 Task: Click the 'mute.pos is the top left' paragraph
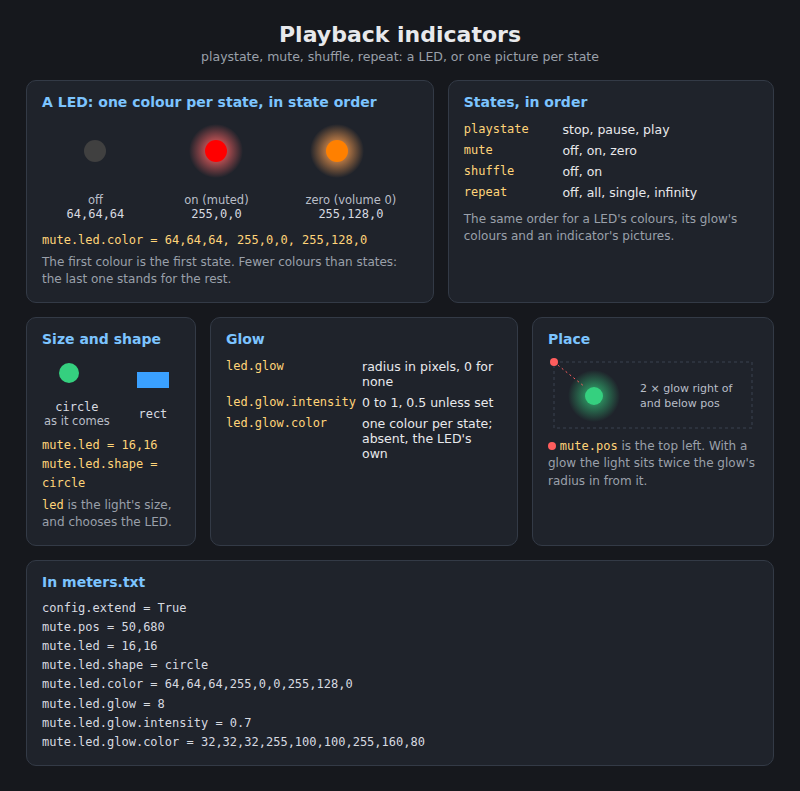[x=652, y=463]
